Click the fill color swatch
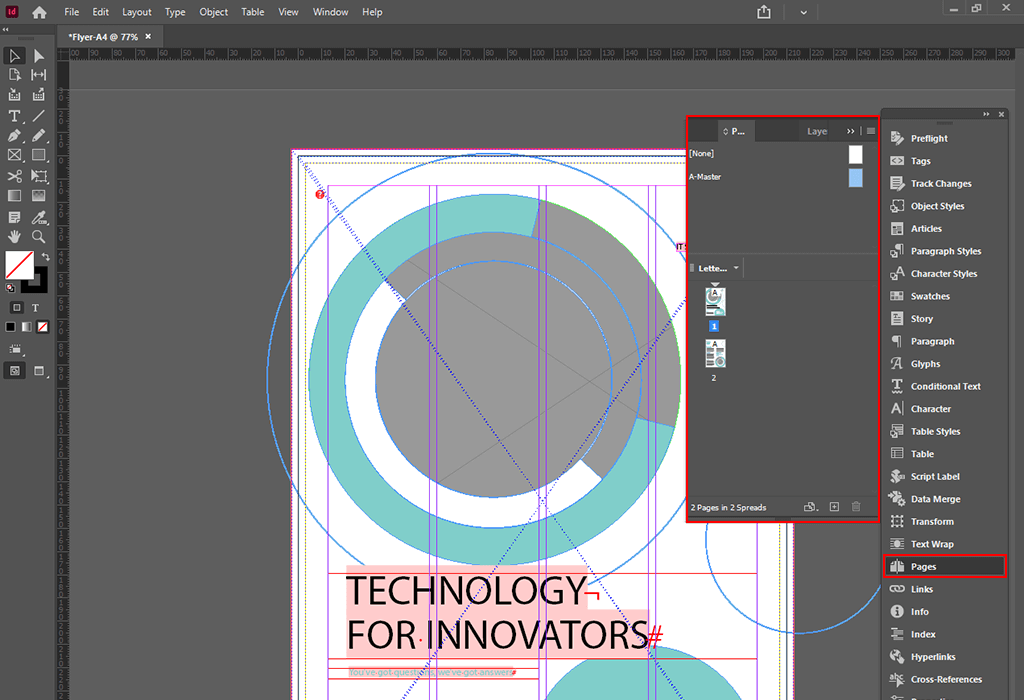The height and width of the screenshot is (700, 1024). tap(18, 265)
